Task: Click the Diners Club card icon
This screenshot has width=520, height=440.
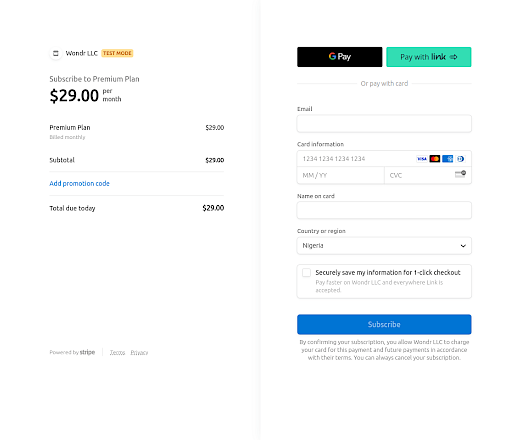Action: 460,159
